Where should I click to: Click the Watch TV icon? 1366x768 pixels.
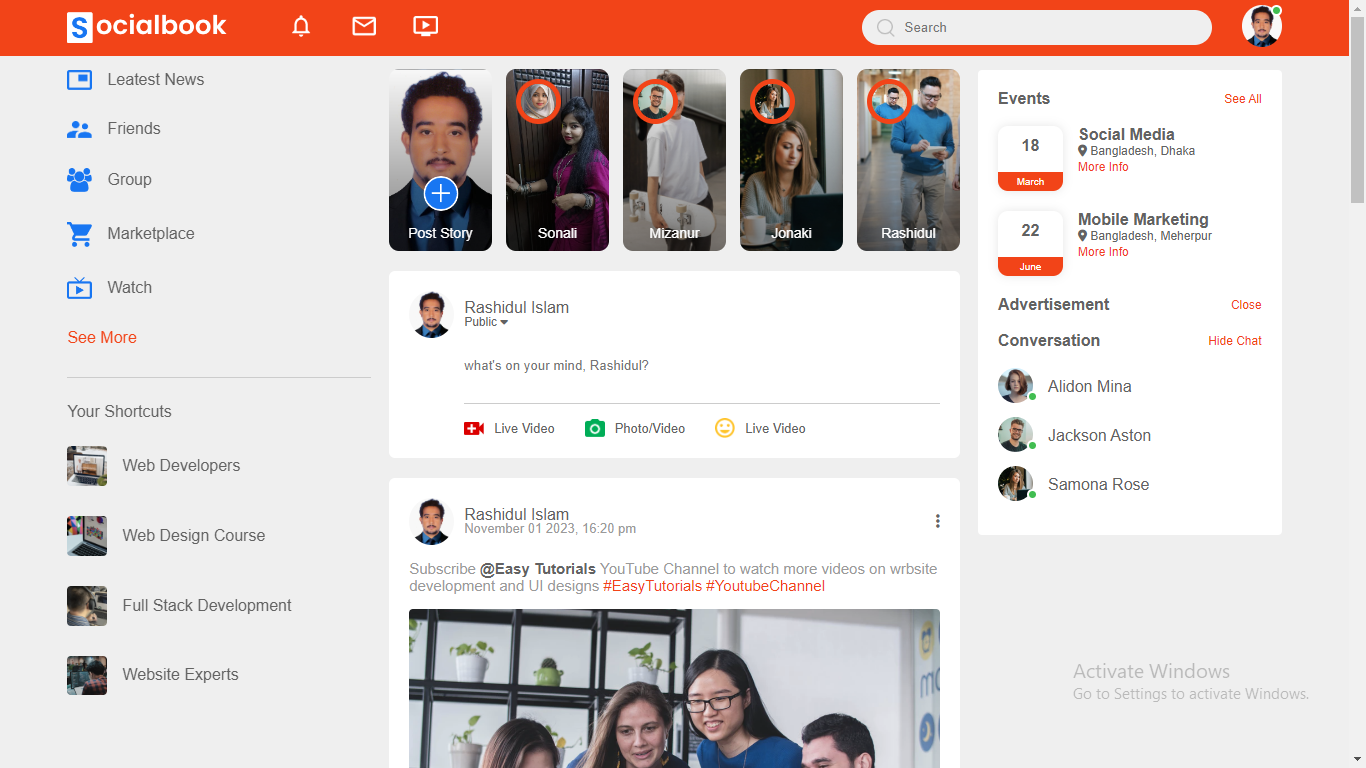click(80, 288)
